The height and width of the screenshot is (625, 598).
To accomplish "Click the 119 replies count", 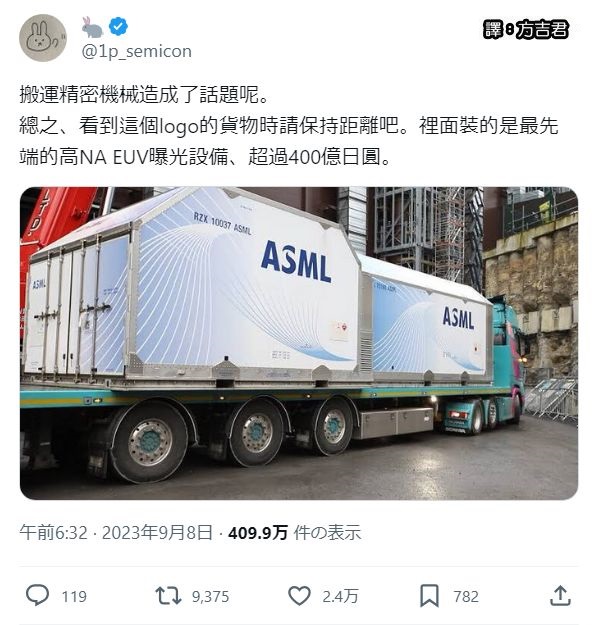I will coord(74,596).
